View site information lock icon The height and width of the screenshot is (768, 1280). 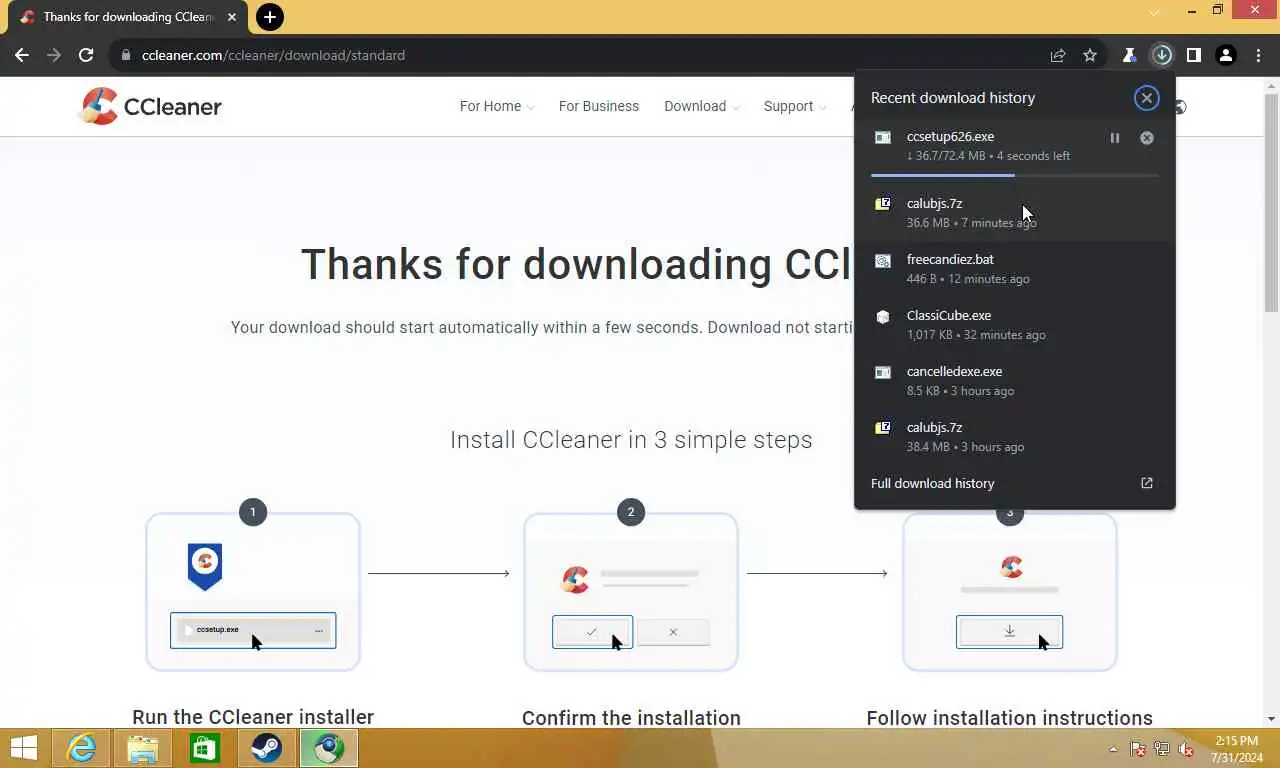coord(125,55)
